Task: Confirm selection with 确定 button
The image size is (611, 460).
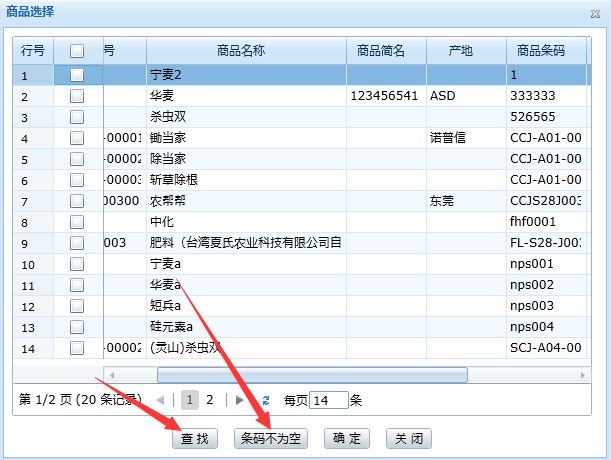Action: tap(348, 439)
